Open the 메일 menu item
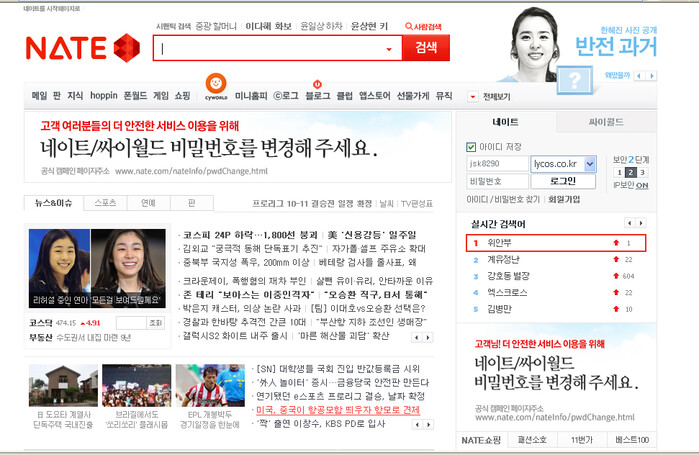Viewport: 699px width, 455px height. coord(39,95)
